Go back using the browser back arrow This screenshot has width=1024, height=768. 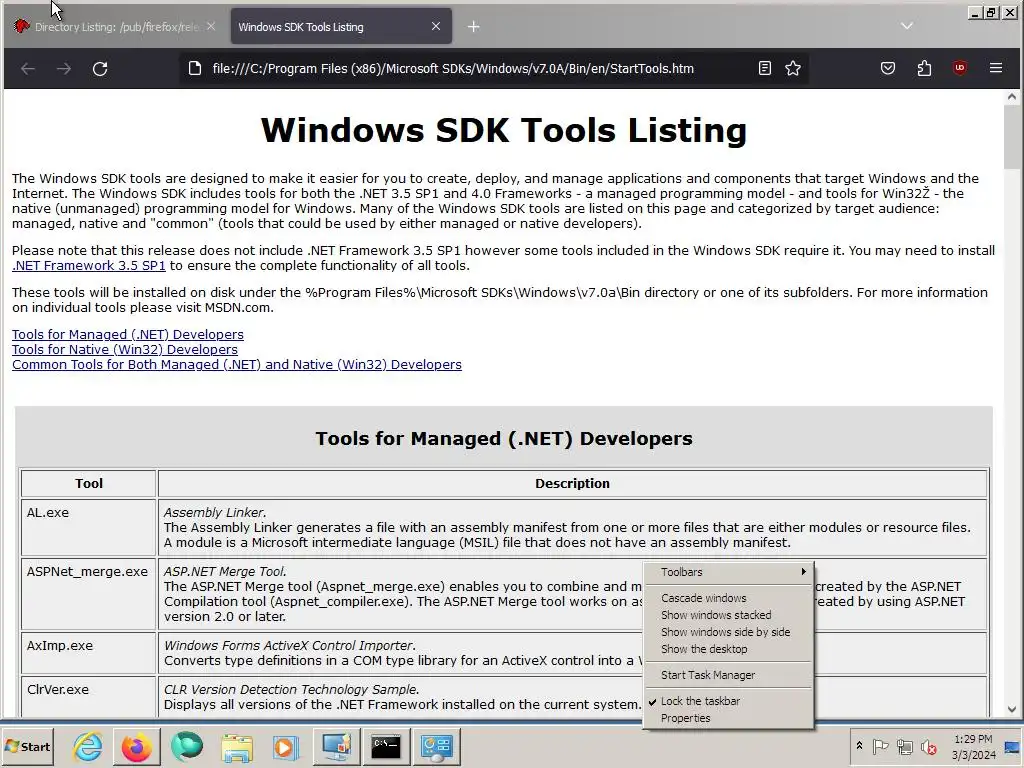(x=27, y=69)
